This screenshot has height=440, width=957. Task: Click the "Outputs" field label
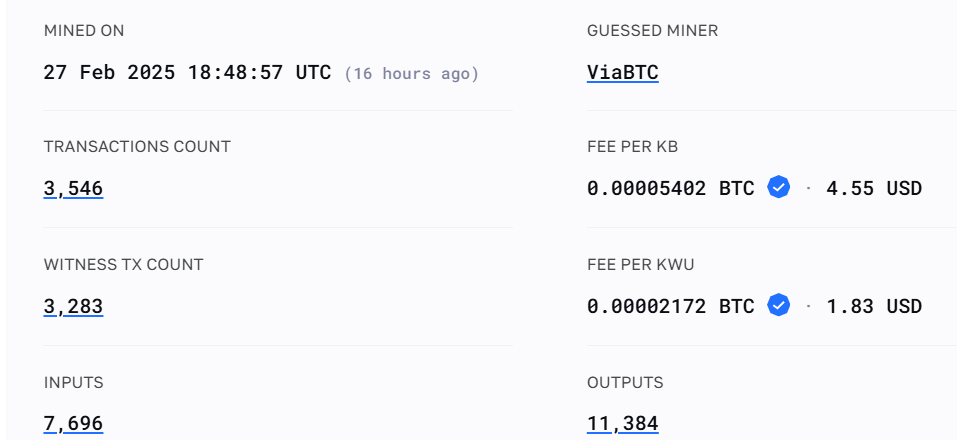[625, 383]
